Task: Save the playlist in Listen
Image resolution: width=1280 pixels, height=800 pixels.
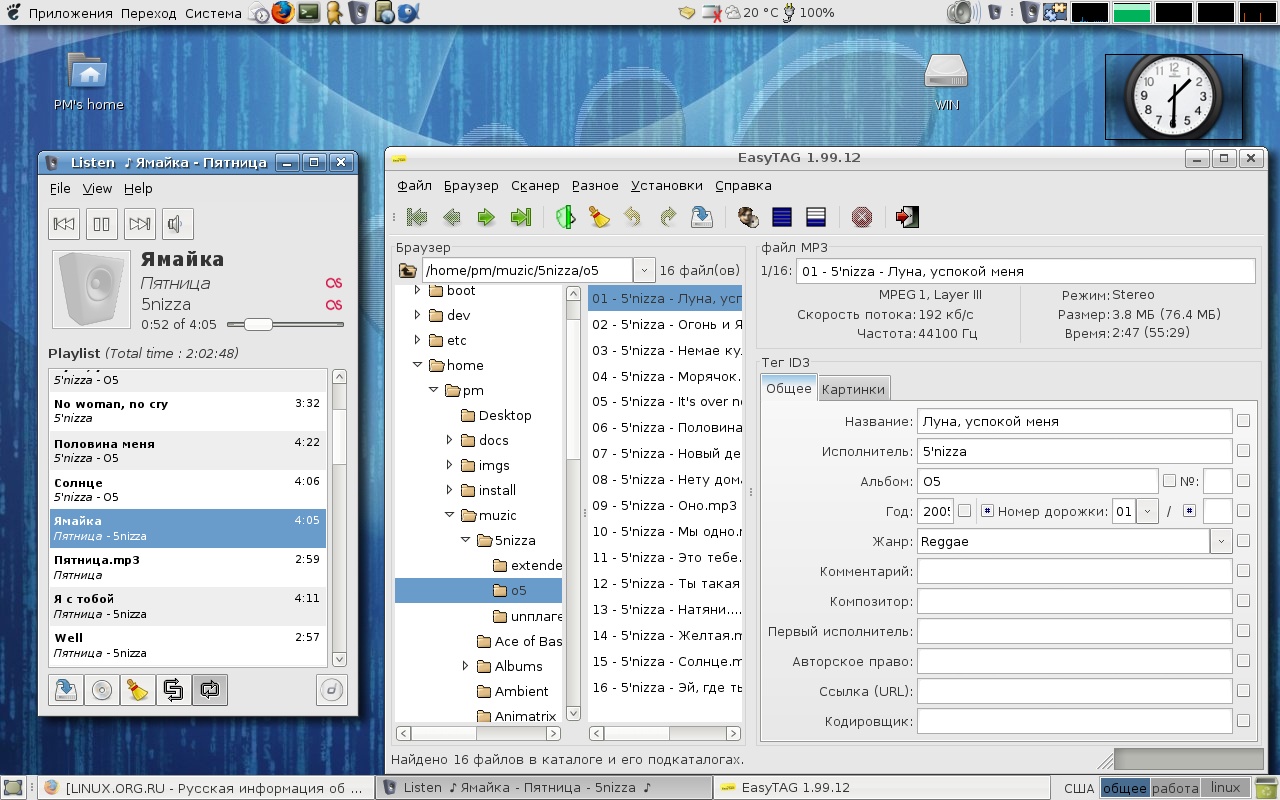Action: coord(66,690)
